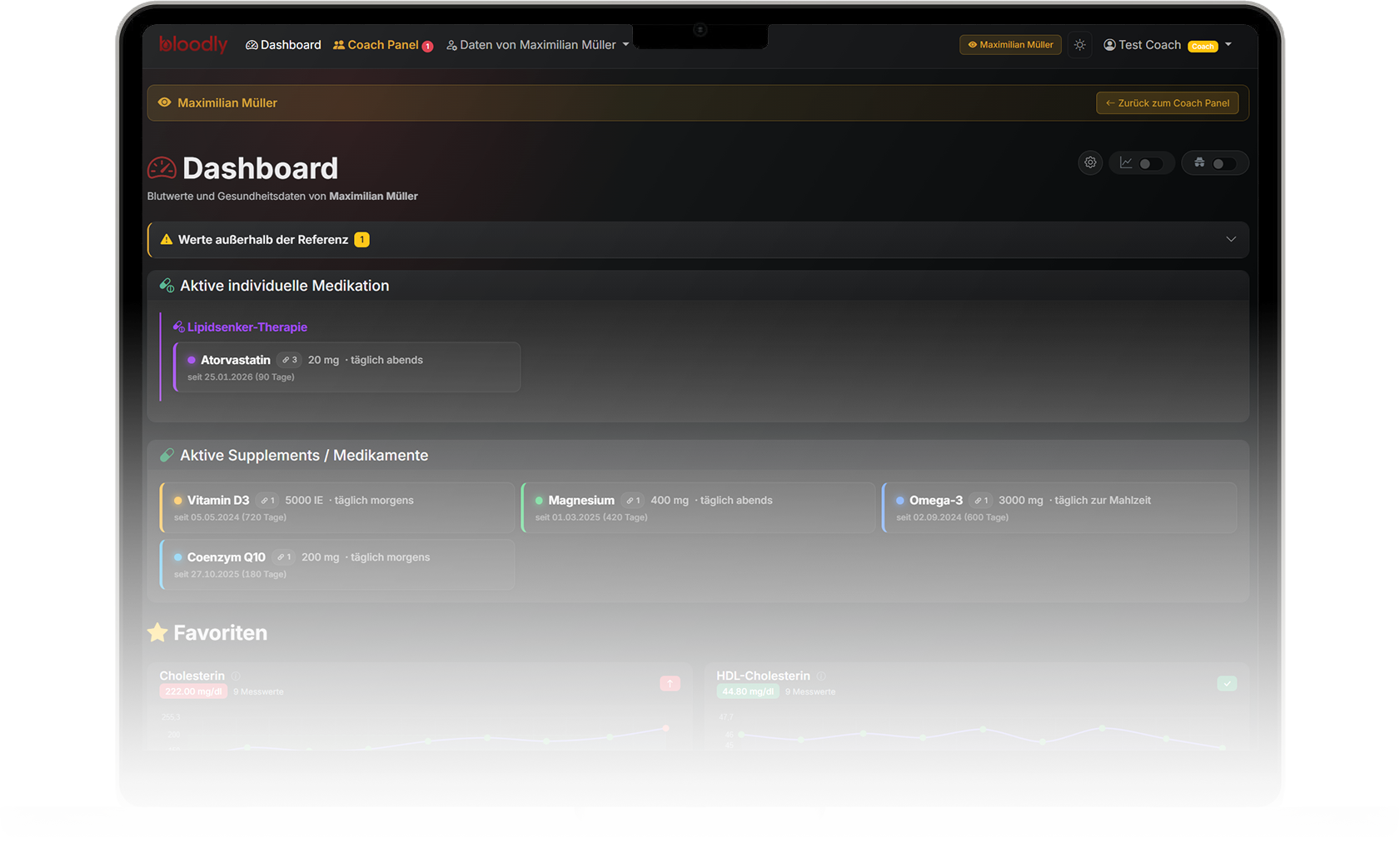This screenshot has height=848, width=1400.
Task: Click Zurück zum Coach Panel button
Action: pos(1167,103)
